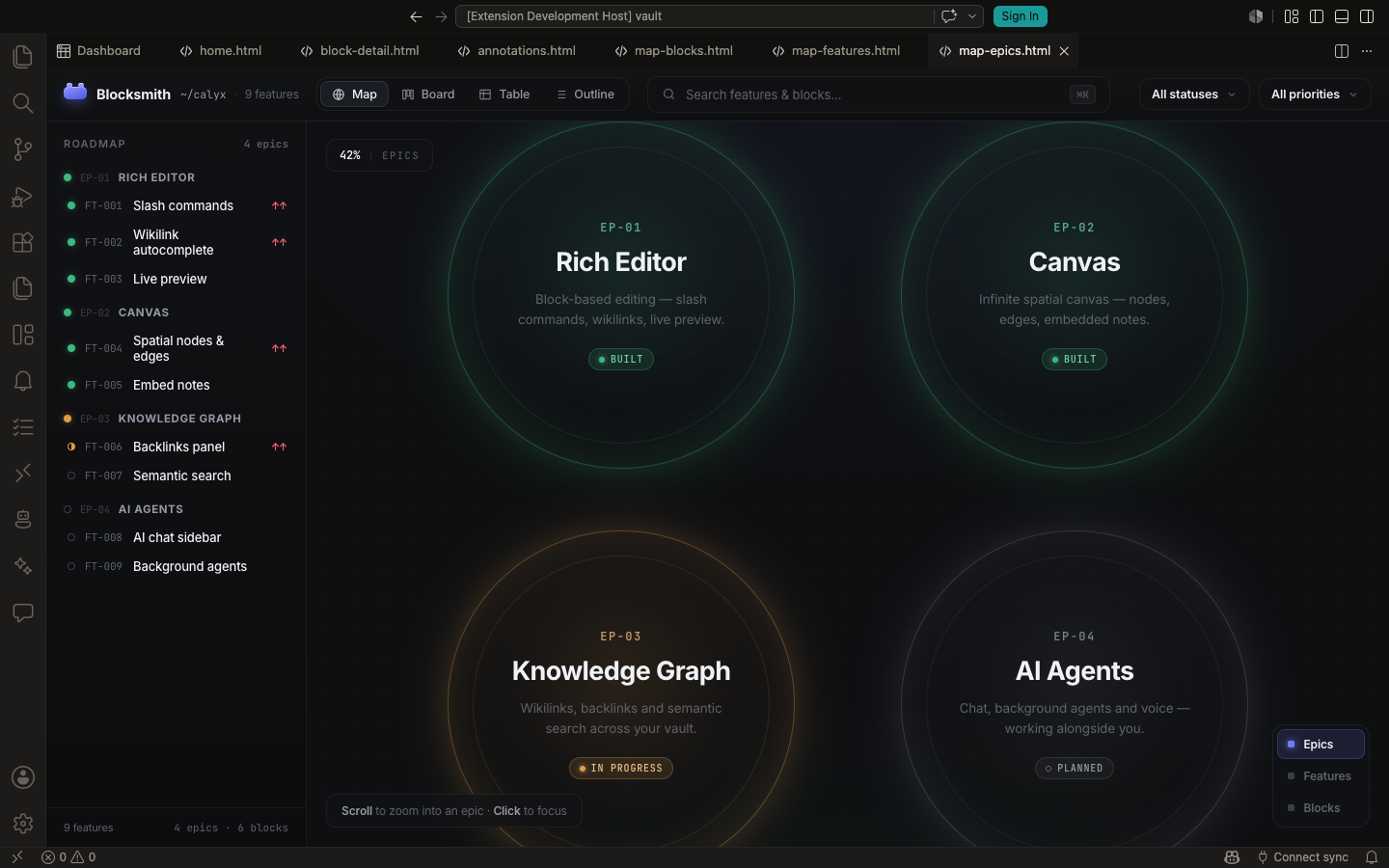Focus the Rich Editor epic circle
The width and height of the screenshot is (1389, 868).
point(621,295)
